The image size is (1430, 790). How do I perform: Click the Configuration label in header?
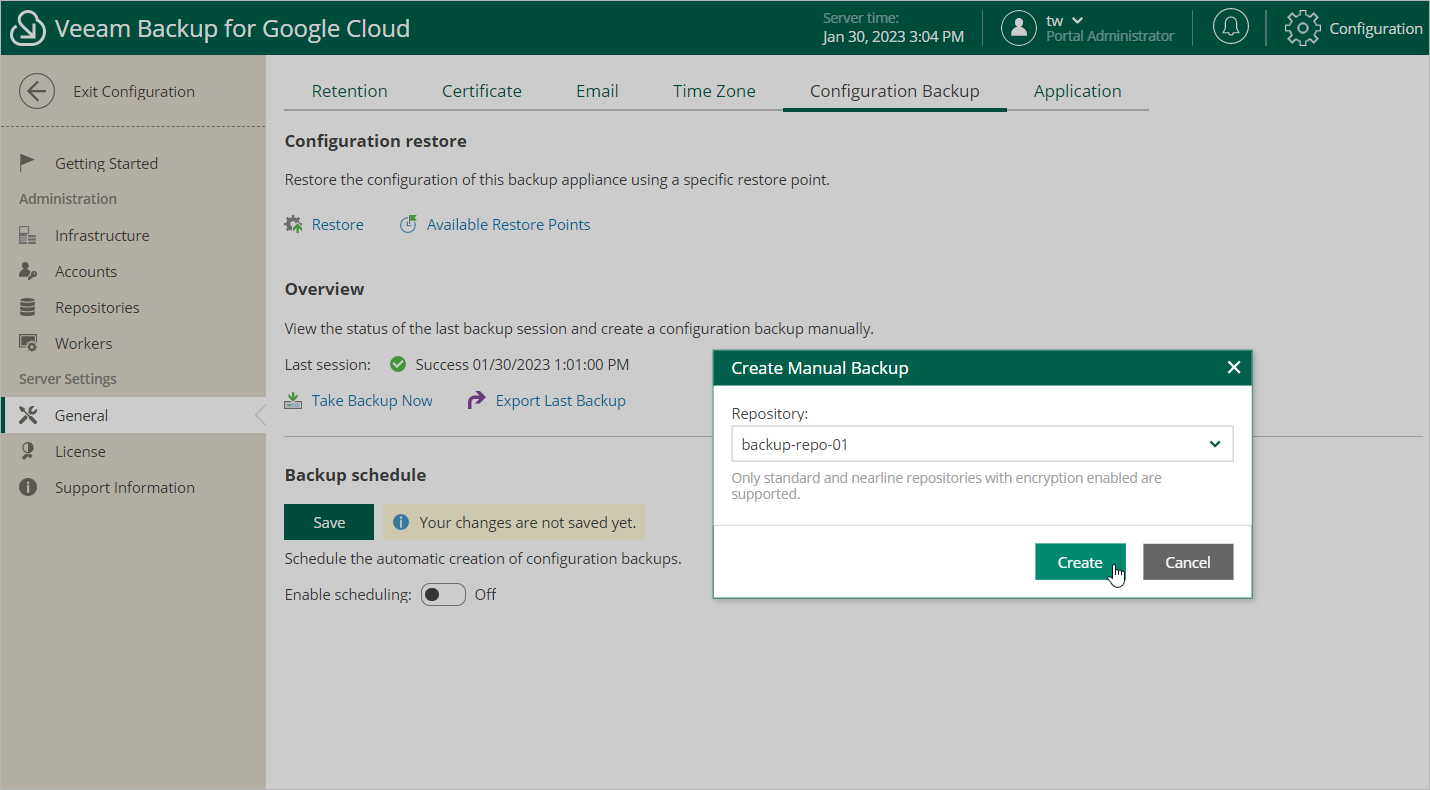[x=1376, y=28]
